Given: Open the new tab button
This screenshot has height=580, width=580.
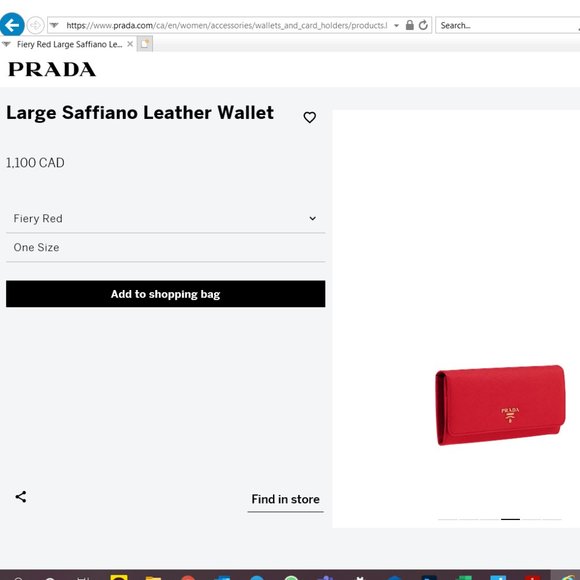Looking at the screenshot, I should pos(145,44).
